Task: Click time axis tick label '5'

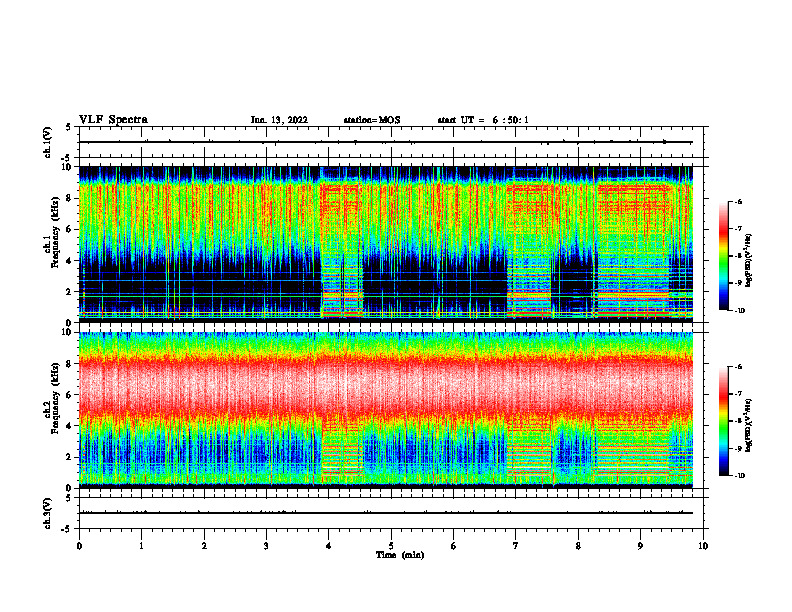Action: click(391, 546)
